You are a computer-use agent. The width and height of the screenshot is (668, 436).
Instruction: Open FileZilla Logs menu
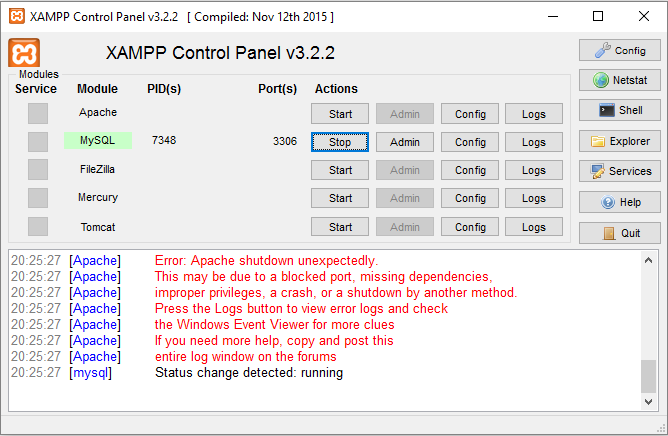pos(534,170)
